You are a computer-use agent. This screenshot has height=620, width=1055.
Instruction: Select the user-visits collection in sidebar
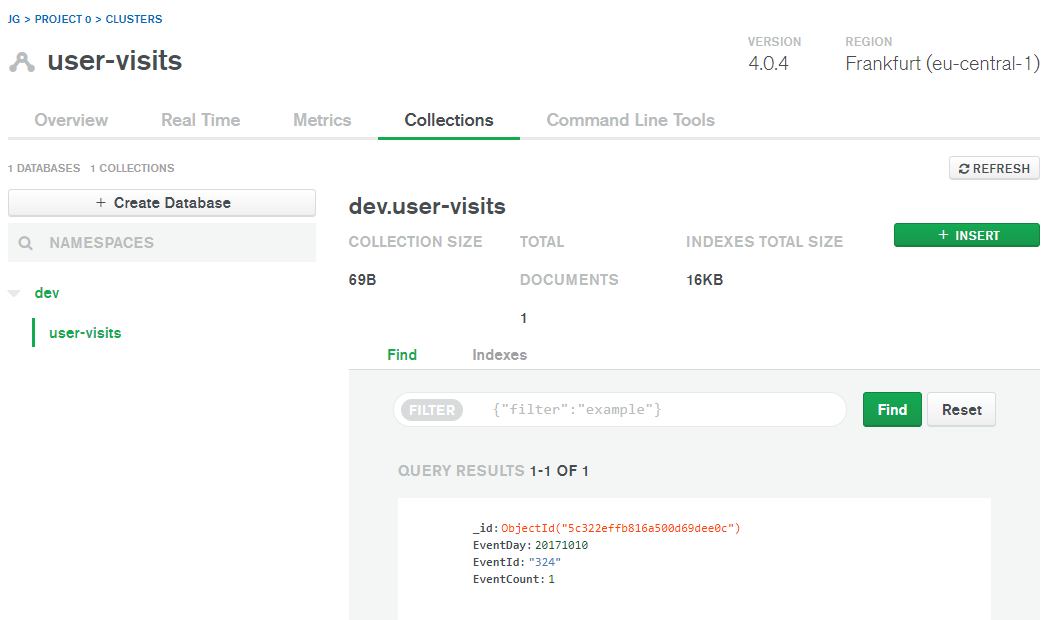85,333
